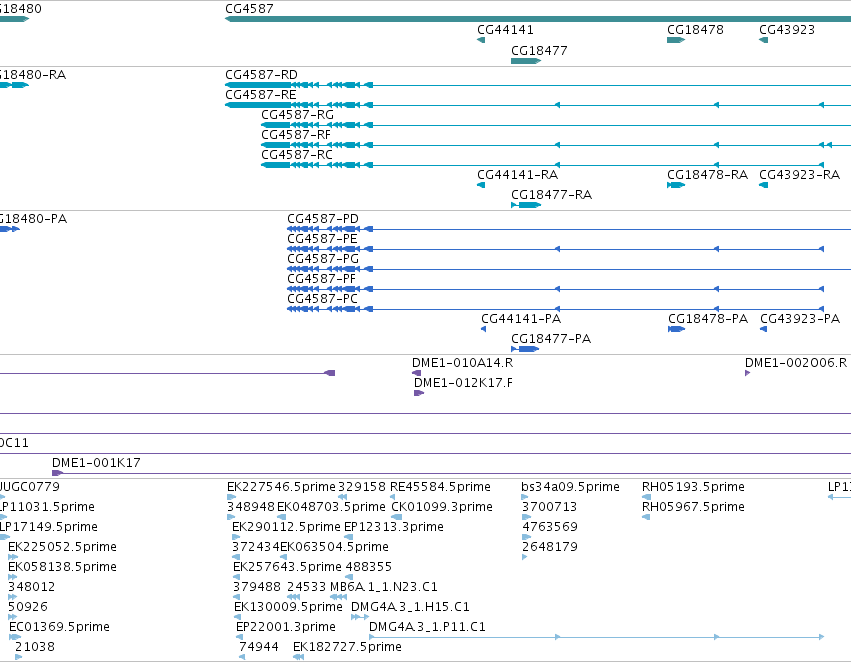
Task: Click the DME1-002O06.R purple arrow
Action: pos(747,373)
